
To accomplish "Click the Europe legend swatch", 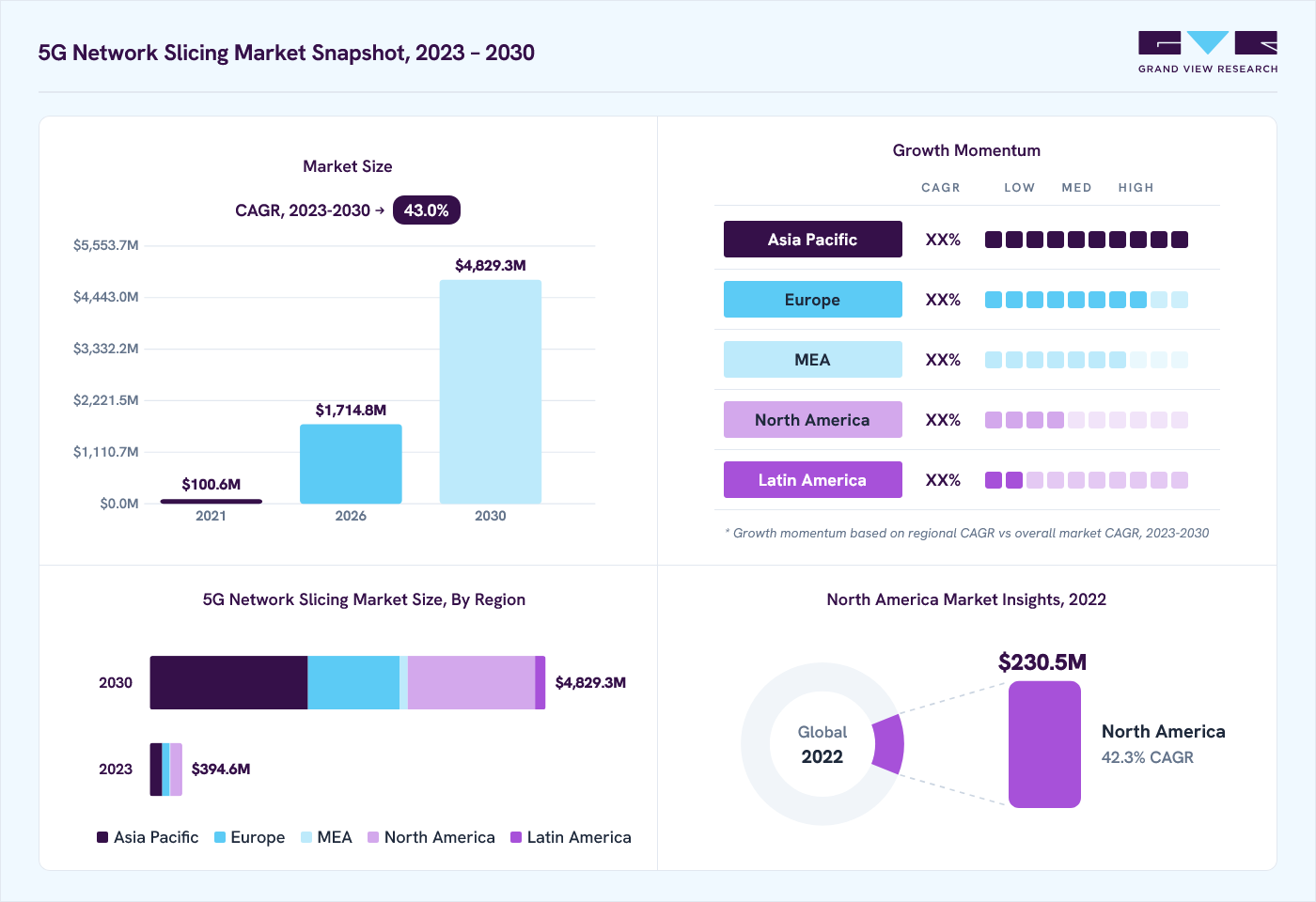I will [220, 837].
